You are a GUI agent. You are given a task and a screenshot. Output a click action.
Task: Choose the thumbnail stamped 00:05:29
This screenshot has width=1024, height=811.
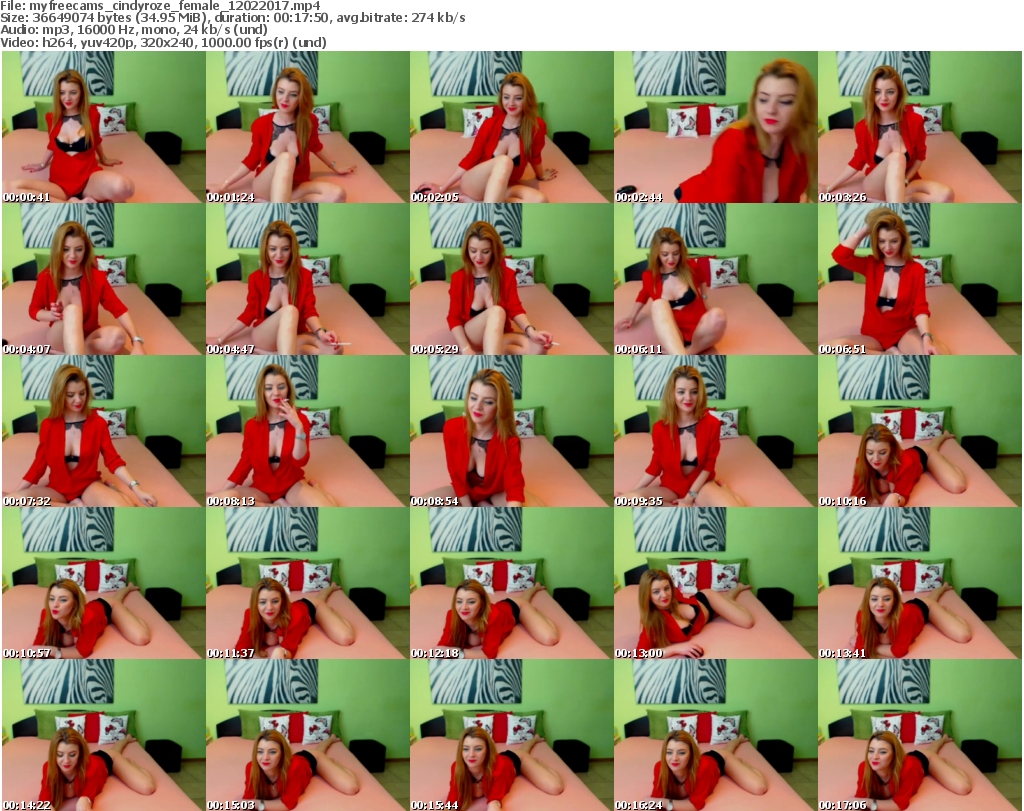click(x=511, y=279)
